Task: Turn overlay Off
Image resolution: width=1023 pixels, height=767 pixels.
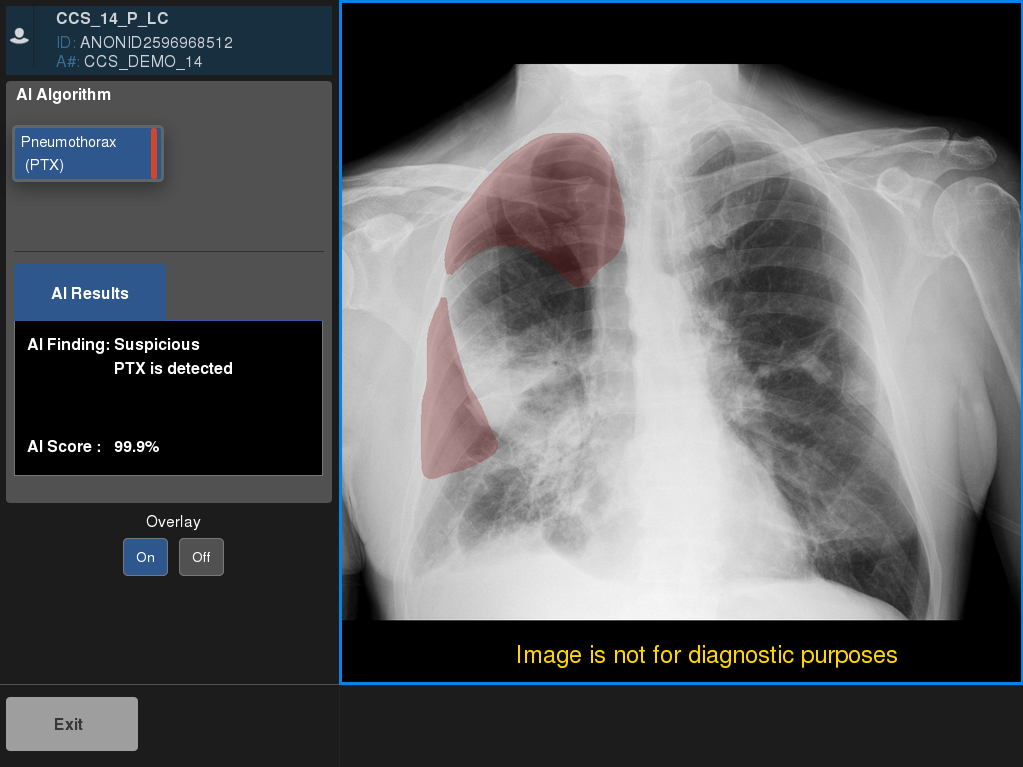Action: [x=201, y=557]
